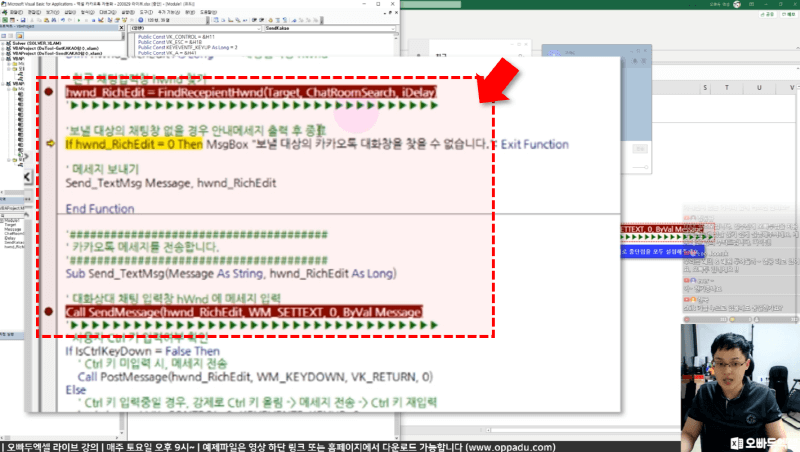Open Object Browser via toolbar icon
This screenshot has height=452, width=800.
pyautogui.click(x=124, y=20)
